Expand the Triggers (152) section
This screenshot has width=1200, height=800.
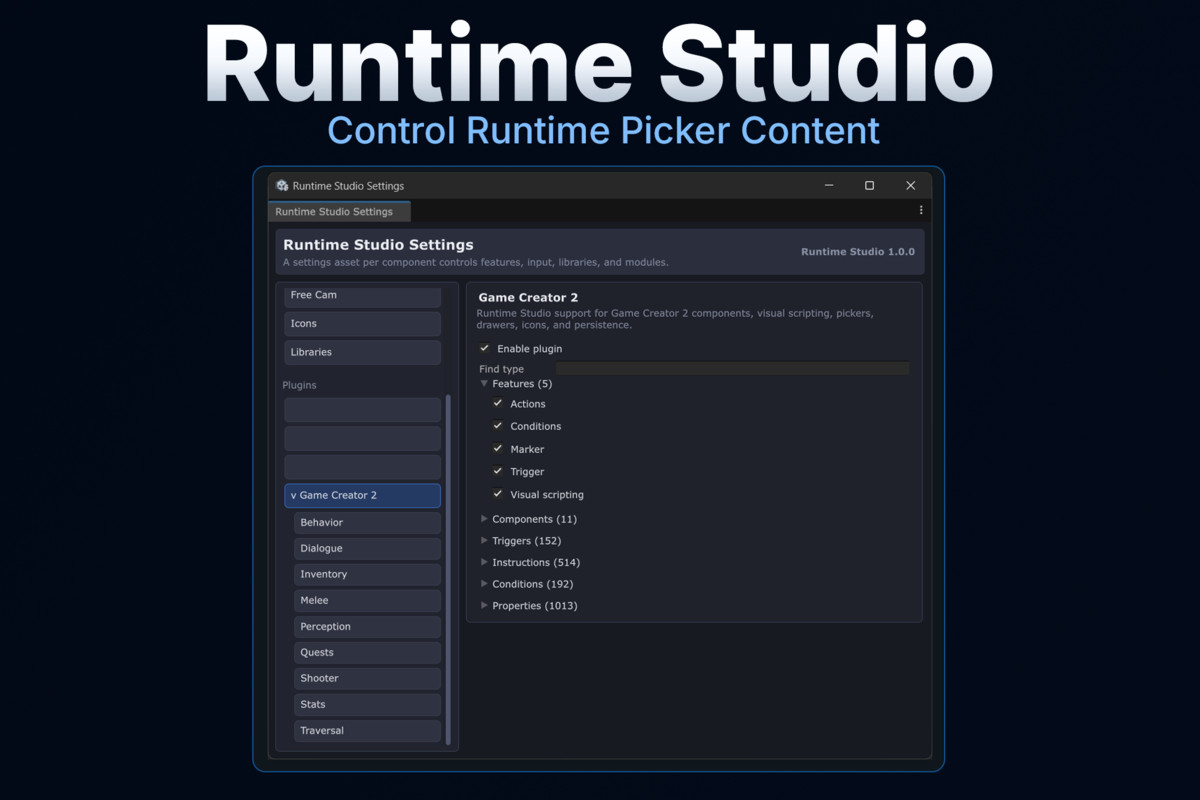484,541
